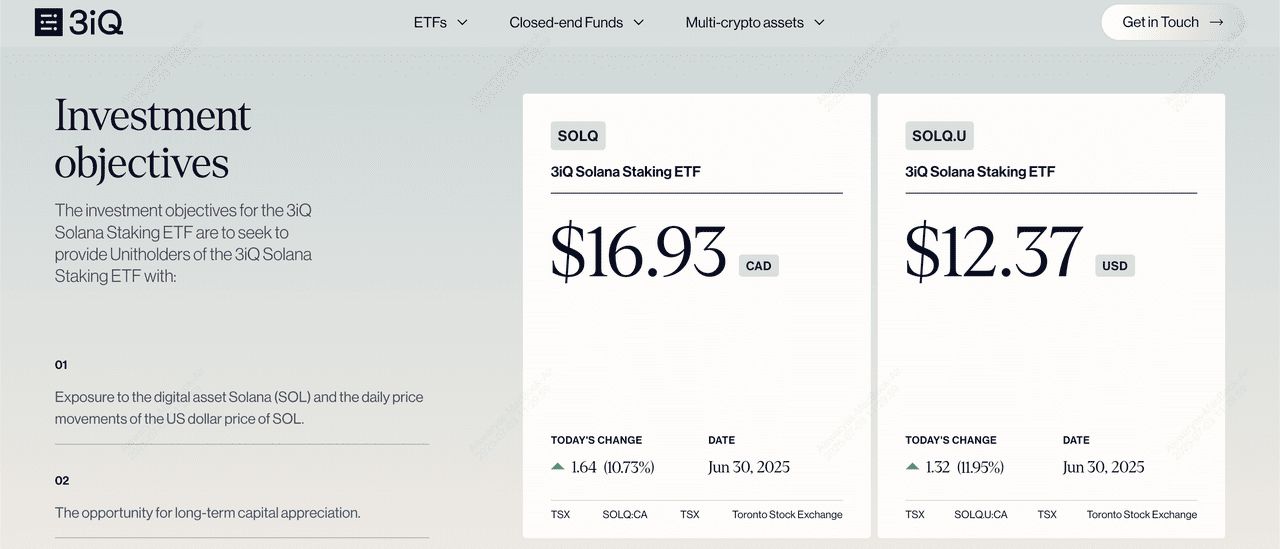
Task: Click the Investment objectives heading
Action: (152, 139)
